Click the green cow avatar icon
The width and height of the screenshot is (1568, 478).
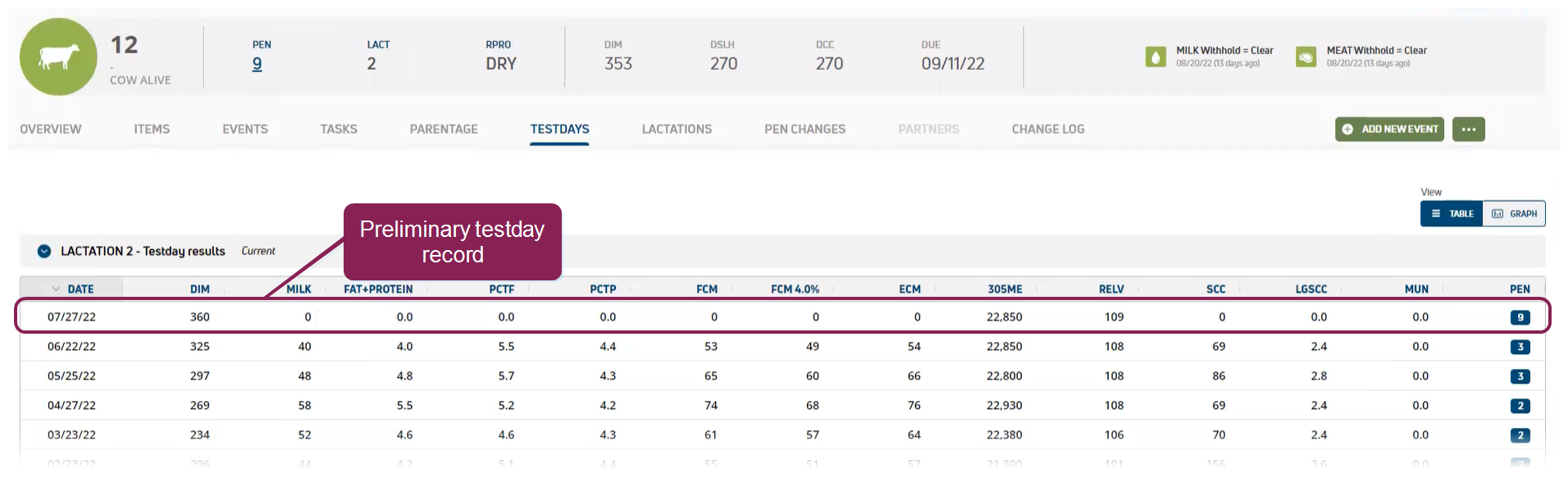click(x=58, y=57)
